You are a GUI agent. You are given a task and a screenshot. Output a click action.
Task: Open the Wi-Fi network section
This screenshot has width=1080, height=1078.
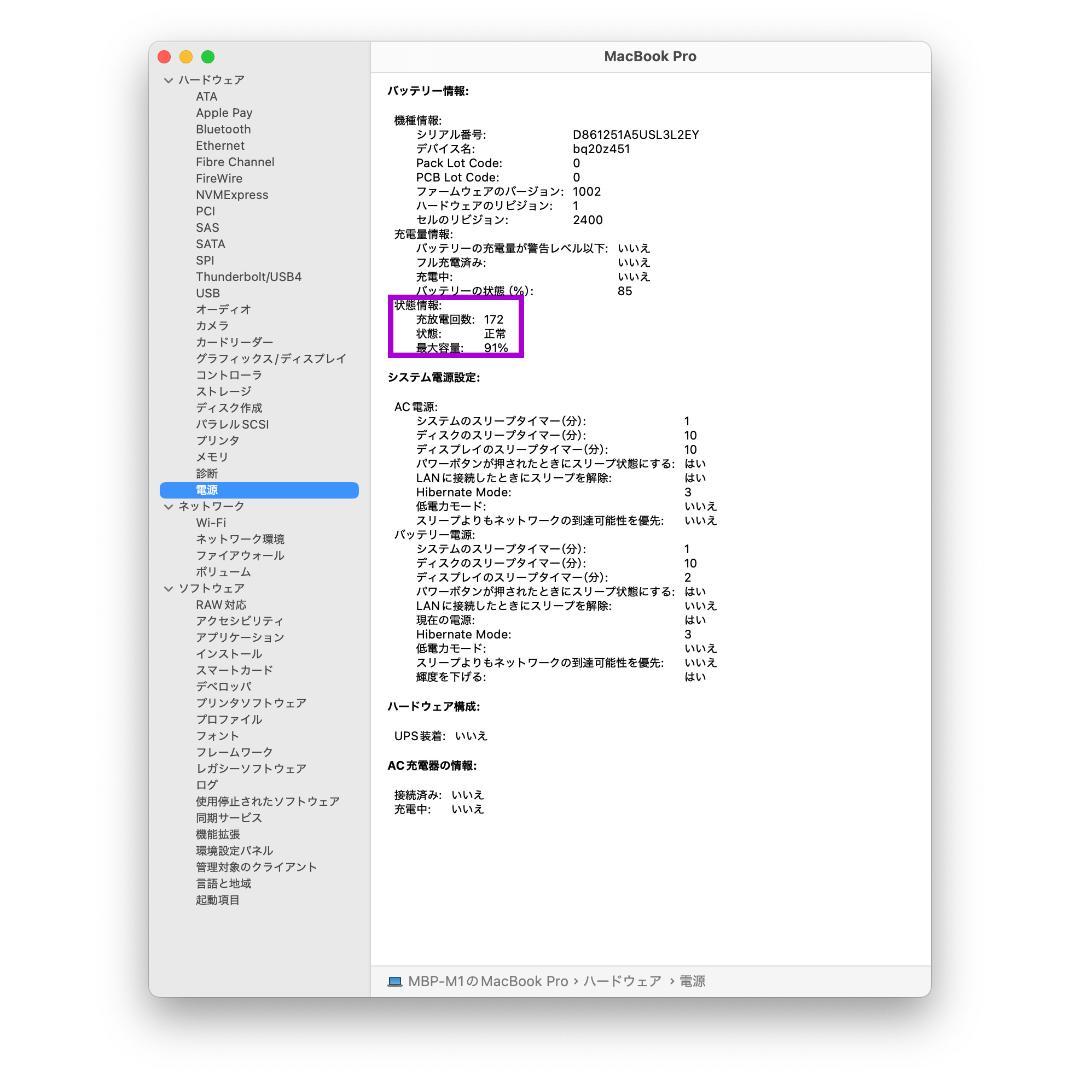tap(210, 523)
